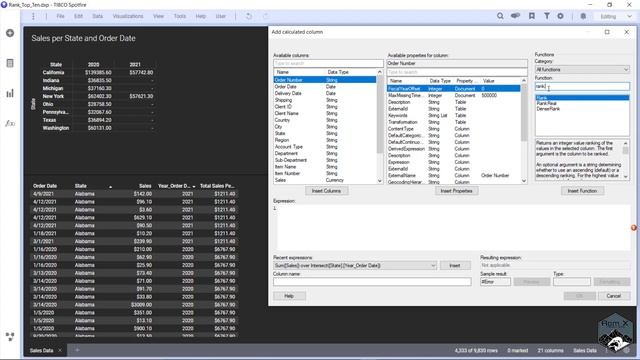Viewport: 640px width, 360px height.
Task: Select State column in Available columns list
Action: [325, 133]
